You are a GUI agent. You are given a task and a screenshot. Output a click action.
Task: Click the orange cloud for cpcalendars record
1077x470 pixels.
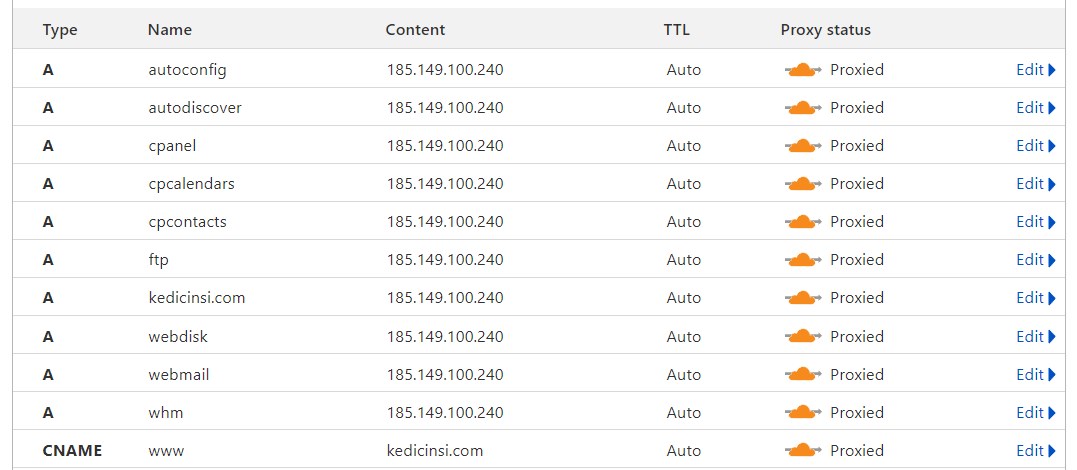803,184
